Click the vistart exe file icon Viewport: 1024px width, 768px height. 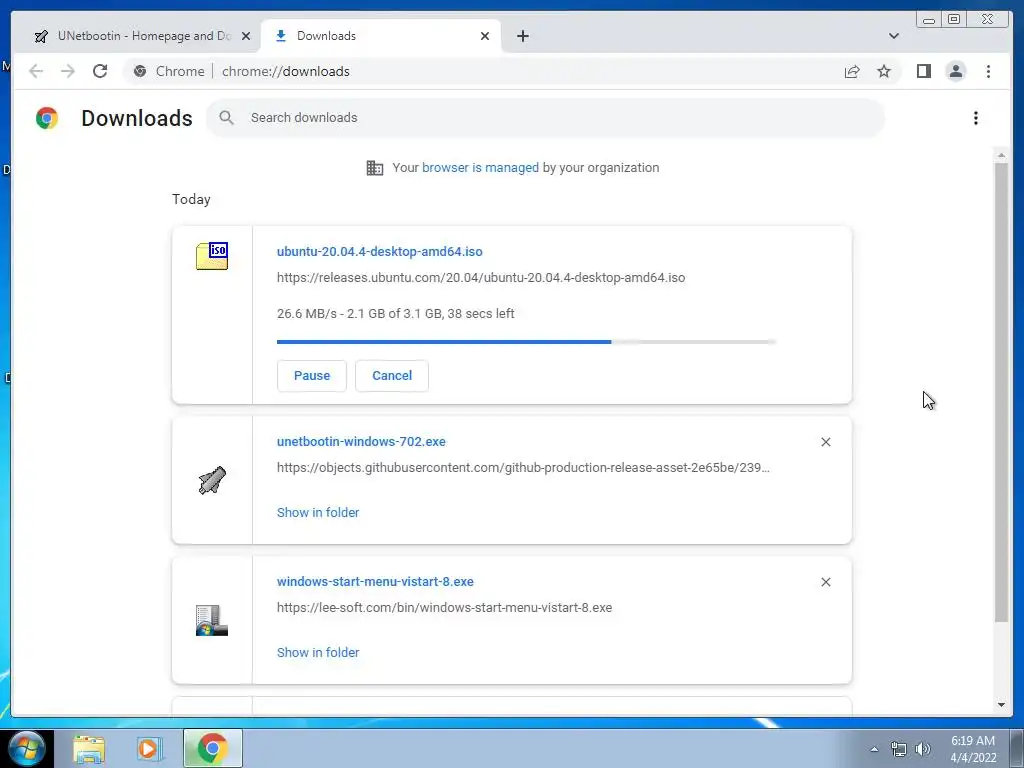212,620
